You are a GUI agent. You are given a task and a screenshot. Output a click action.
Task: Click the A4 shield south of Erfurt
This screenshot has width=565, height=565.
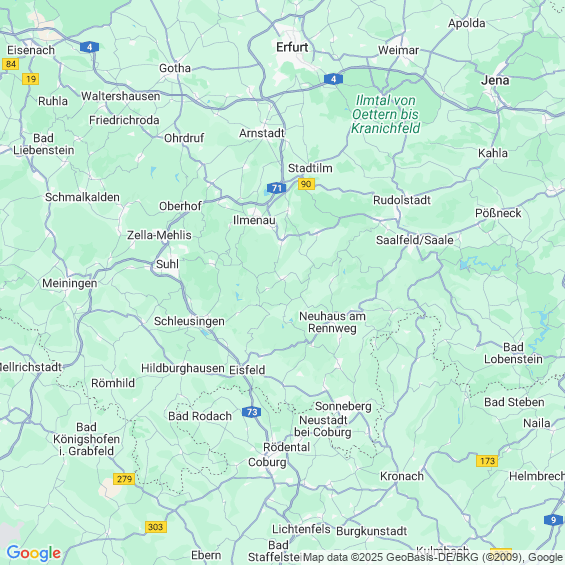click(333, 79)
